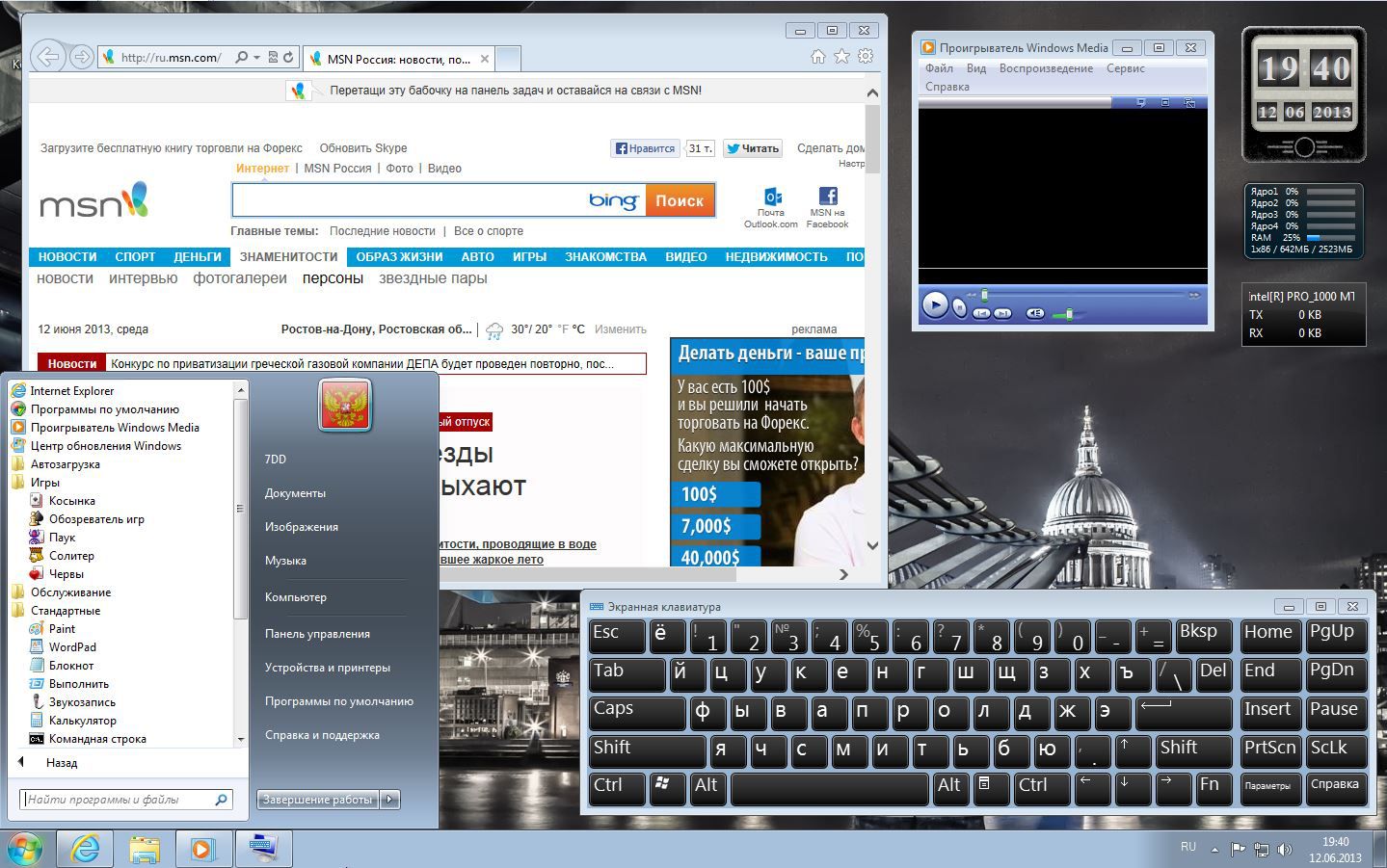The width and height of the screenshot is (1387, 868).
Task: Open the персоны sub-navigation link
Action: click(333, 278)
